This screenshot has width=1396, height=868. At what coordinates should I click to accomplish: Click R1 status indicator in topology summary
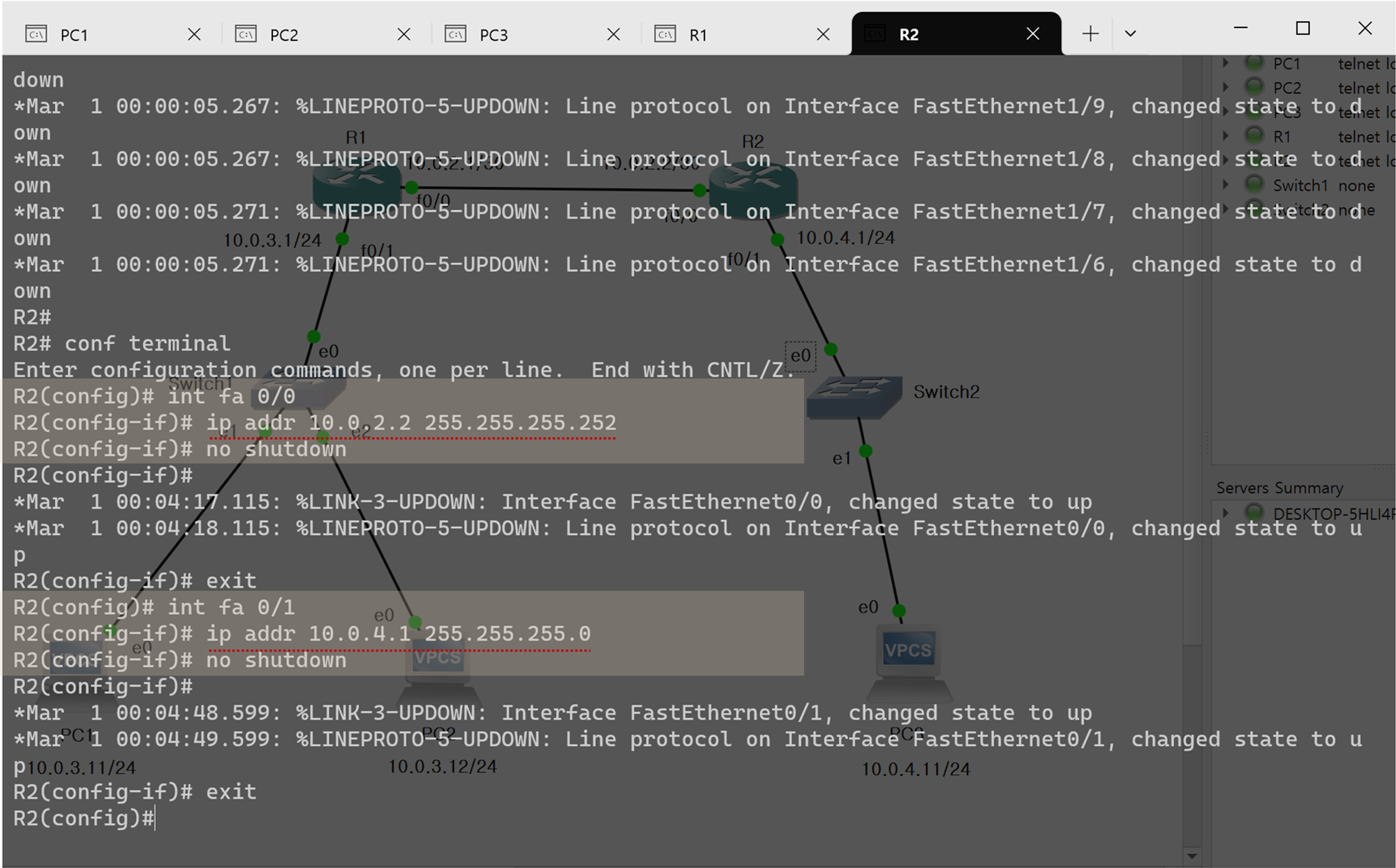pos(1254,135)
